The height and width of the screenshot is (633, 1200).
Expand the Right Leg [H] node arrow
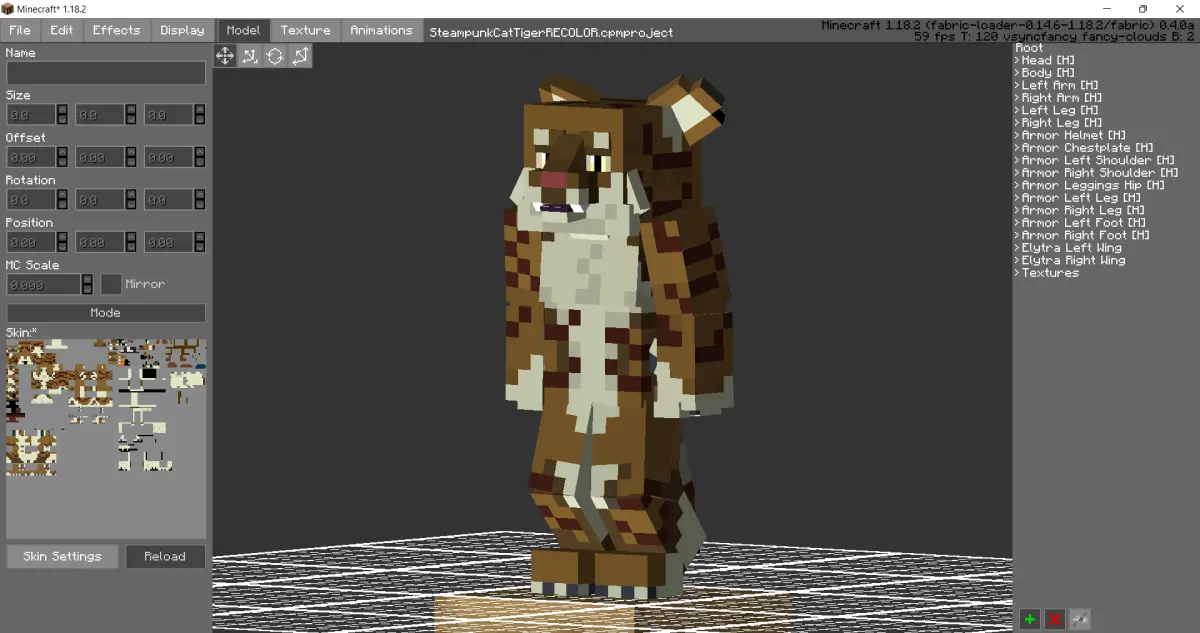[x=1017, y=123]
